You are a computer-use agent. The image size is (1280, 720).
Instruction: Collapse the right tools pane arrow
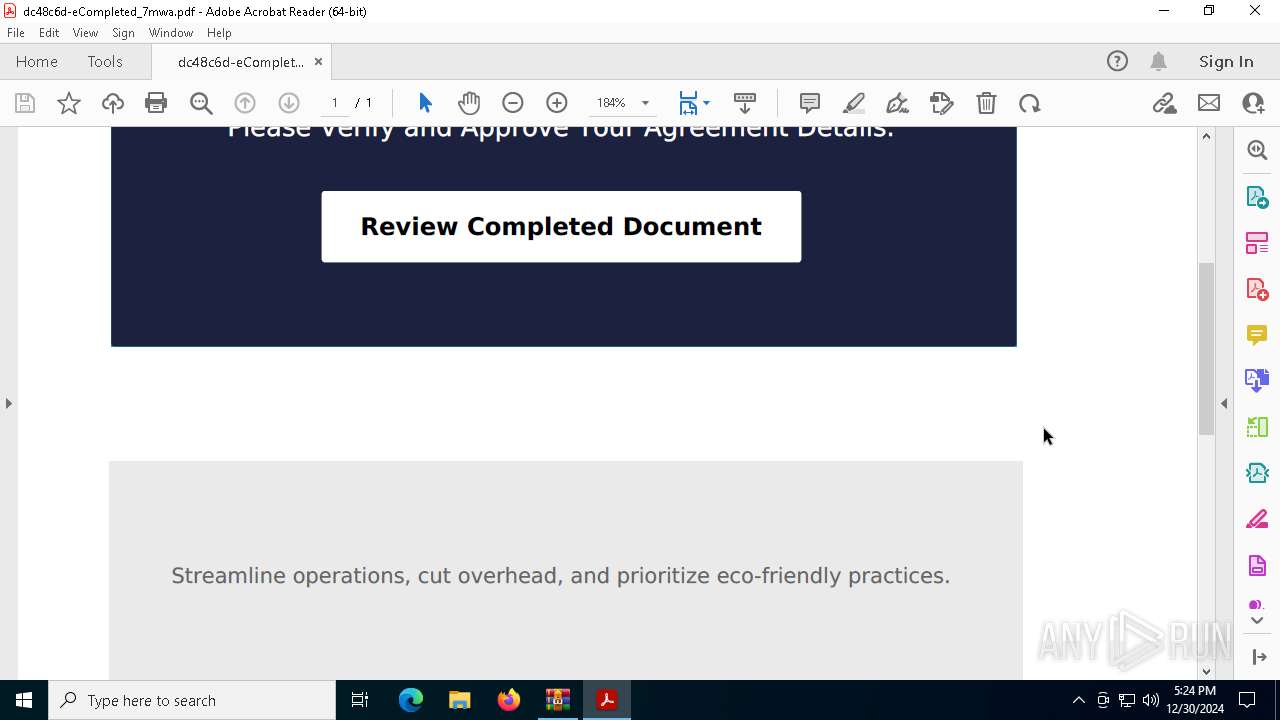1224,403
